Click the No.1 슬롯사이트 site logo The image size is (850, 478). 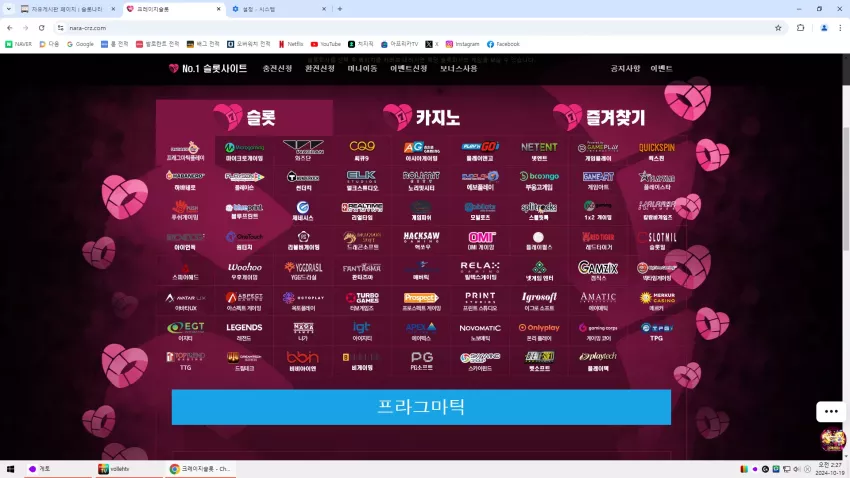point(208,68)
